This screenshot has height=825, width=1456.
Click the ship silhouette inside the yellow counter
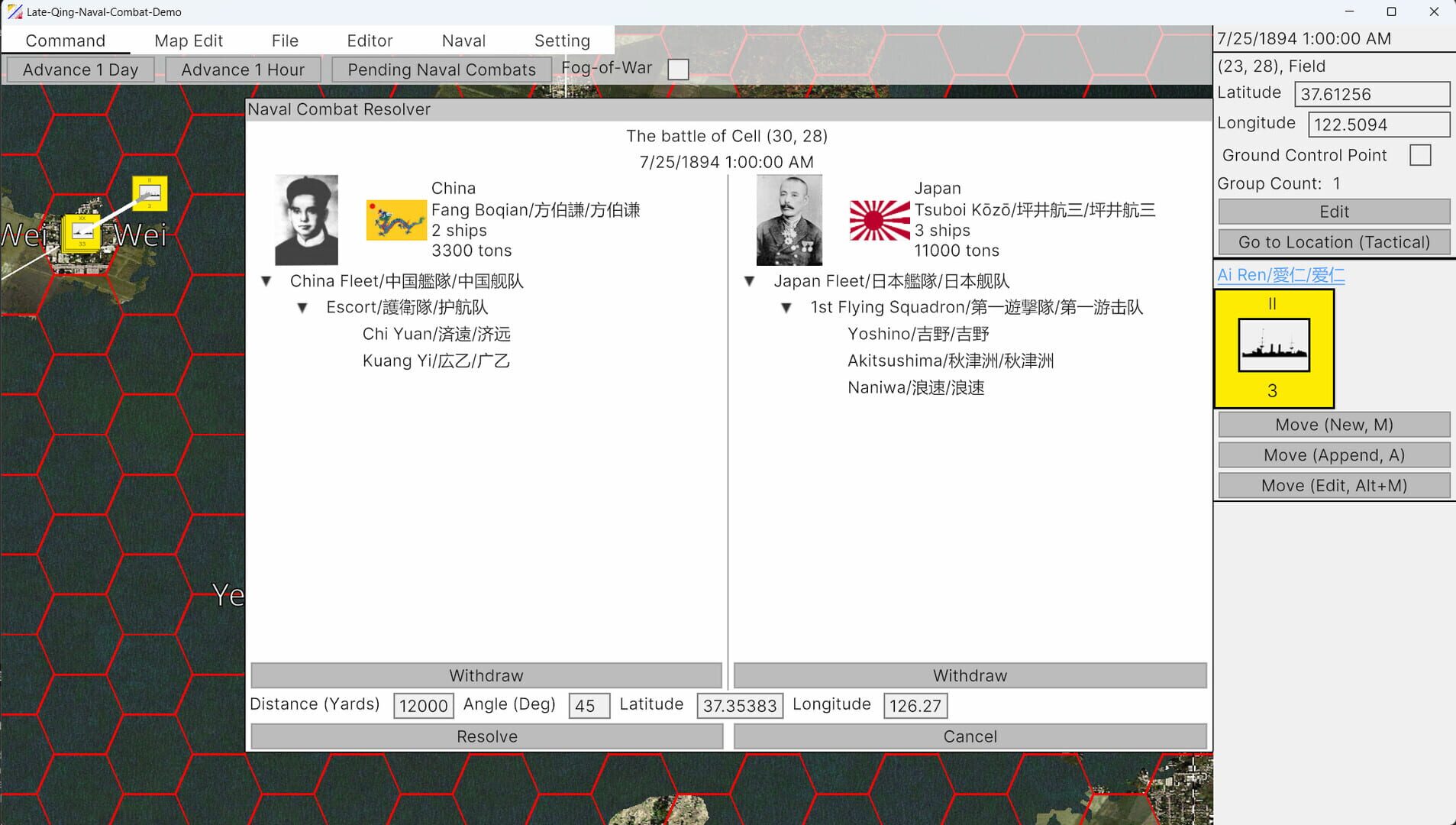tap(1274, 345)
